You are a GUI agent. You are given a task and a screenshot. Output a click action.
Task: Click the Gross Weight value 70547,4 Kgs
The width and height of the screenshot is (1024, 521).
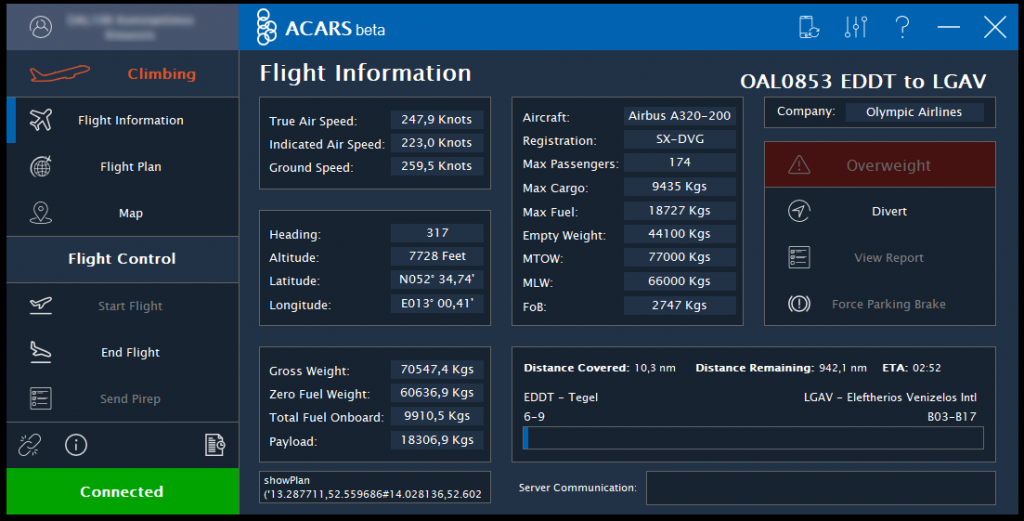[437, 369]
